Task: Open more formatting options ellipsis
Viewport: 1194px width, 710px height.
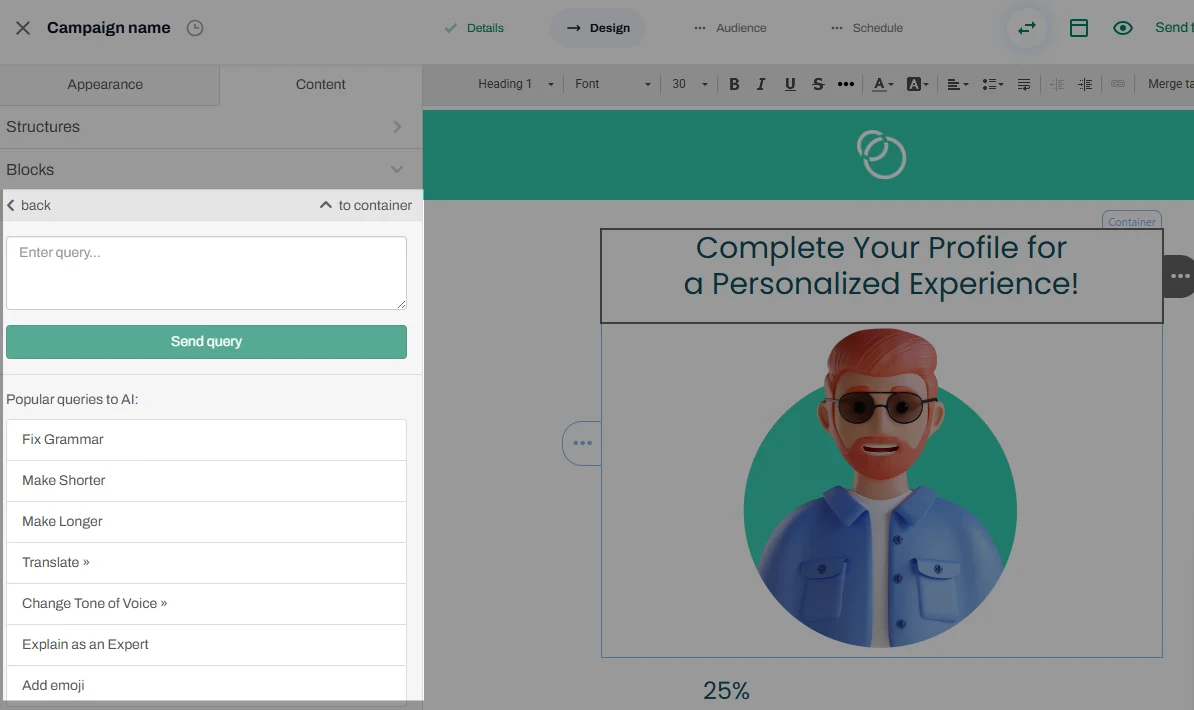Action: coord(845,85)
